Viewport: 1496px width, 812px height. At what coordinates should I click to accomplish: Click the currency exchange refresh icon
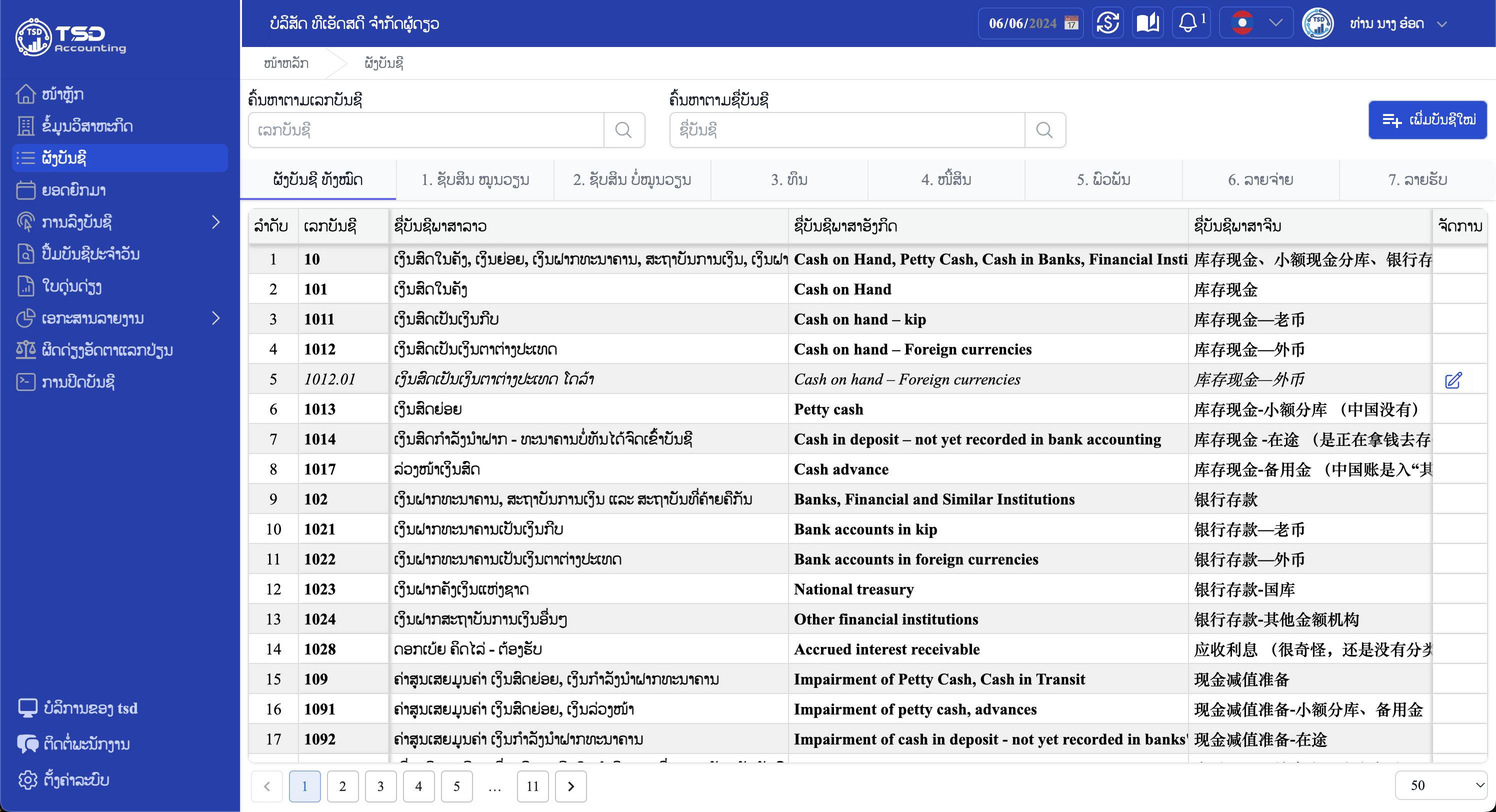1107,23
